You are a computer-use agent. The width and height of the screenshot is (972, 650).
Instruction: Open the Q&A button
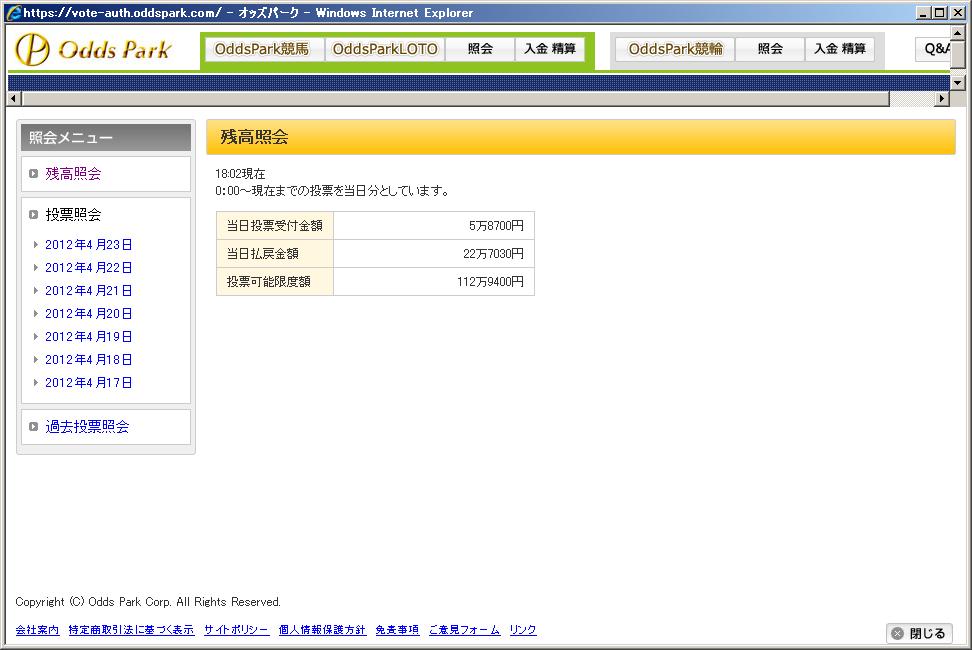(933, 49)
